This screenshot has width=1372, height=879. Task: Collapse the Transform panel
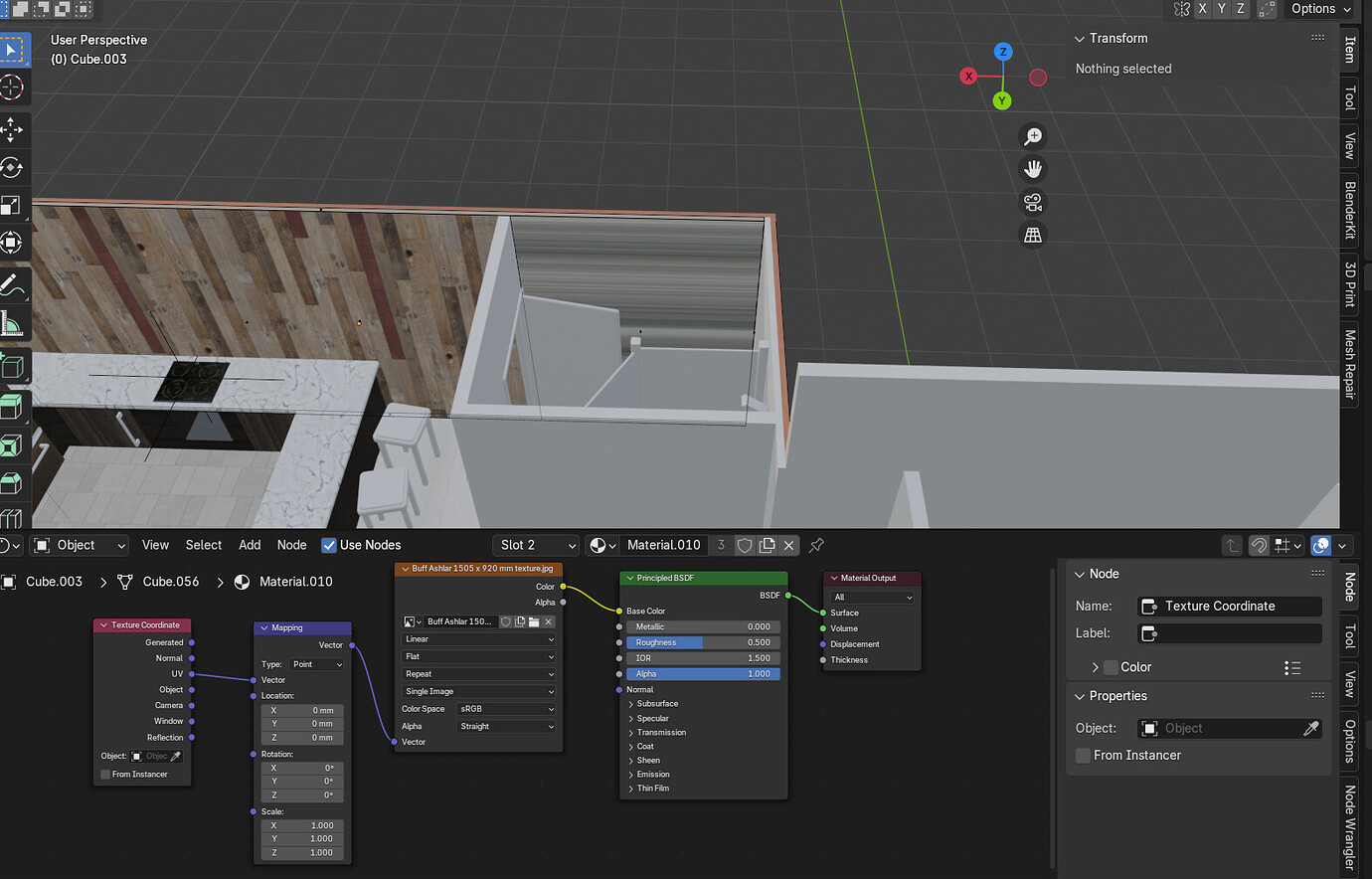point(1080,39)
